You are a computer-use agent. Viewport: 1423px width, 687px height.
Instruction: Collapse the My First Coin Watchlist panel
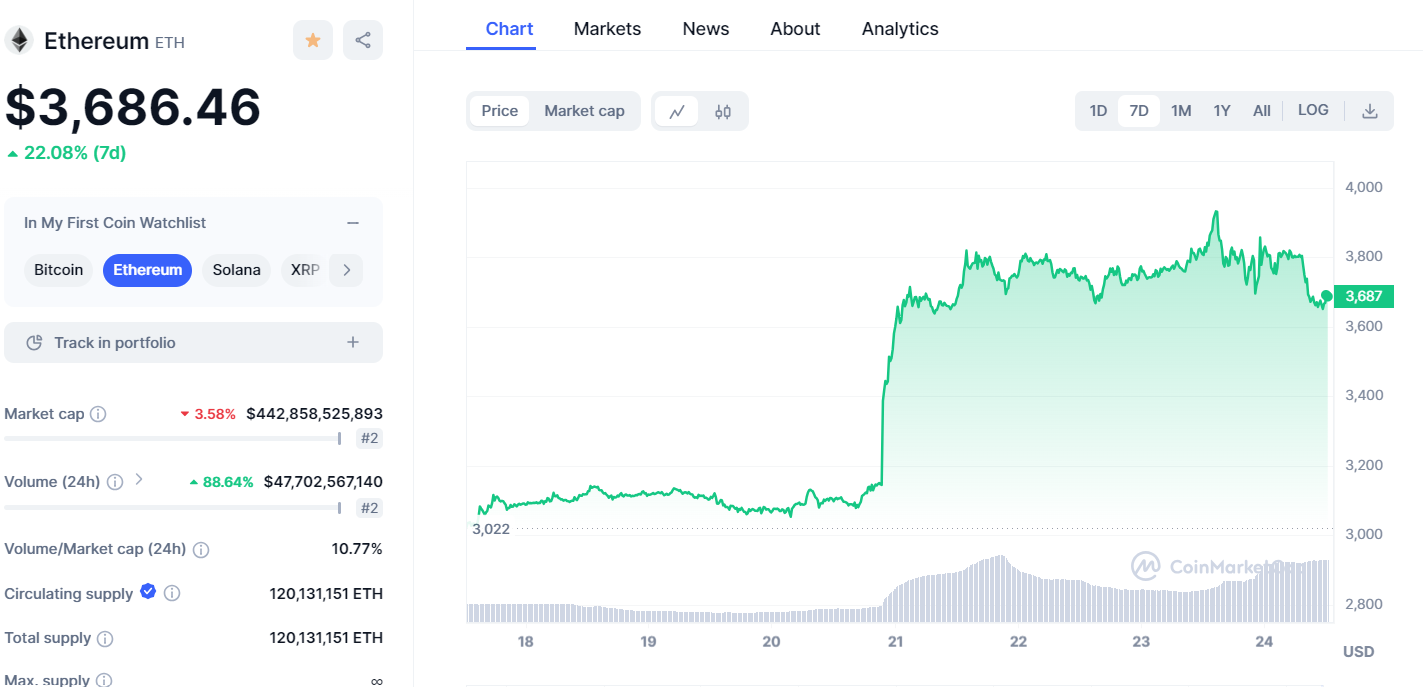point(353,223)
